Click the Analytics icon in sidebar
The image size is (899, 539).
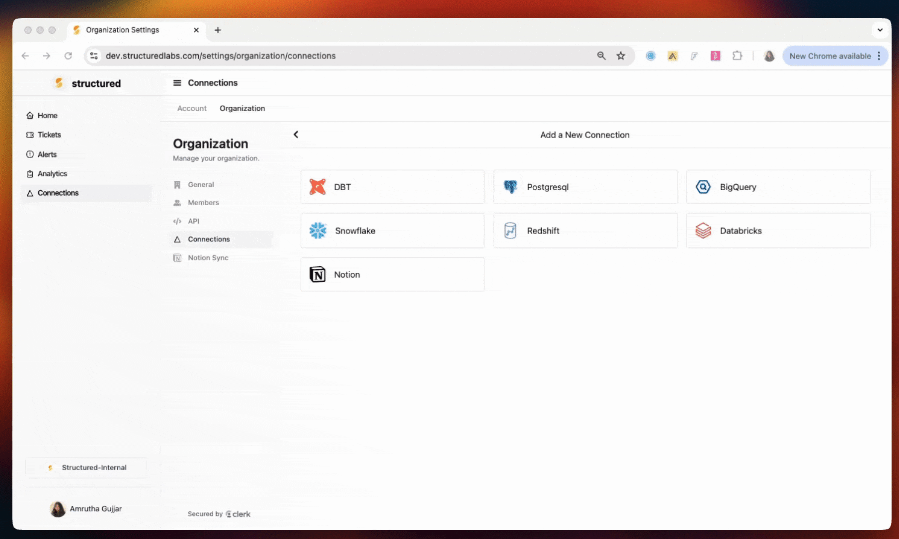point(30,174)
